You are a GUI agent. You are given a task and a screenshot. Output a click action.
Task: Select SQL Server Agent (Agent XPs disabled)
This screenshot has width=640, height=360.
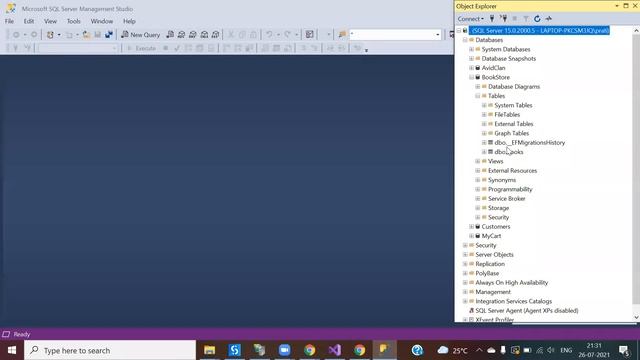pyautogui.click(x=527, y=311)
